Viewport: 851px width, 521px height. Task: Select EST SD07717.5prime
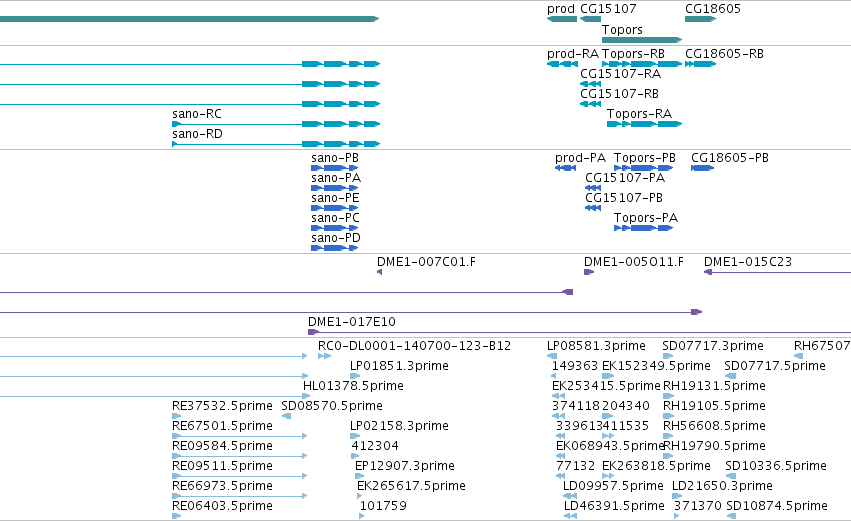tap(731, 377)
